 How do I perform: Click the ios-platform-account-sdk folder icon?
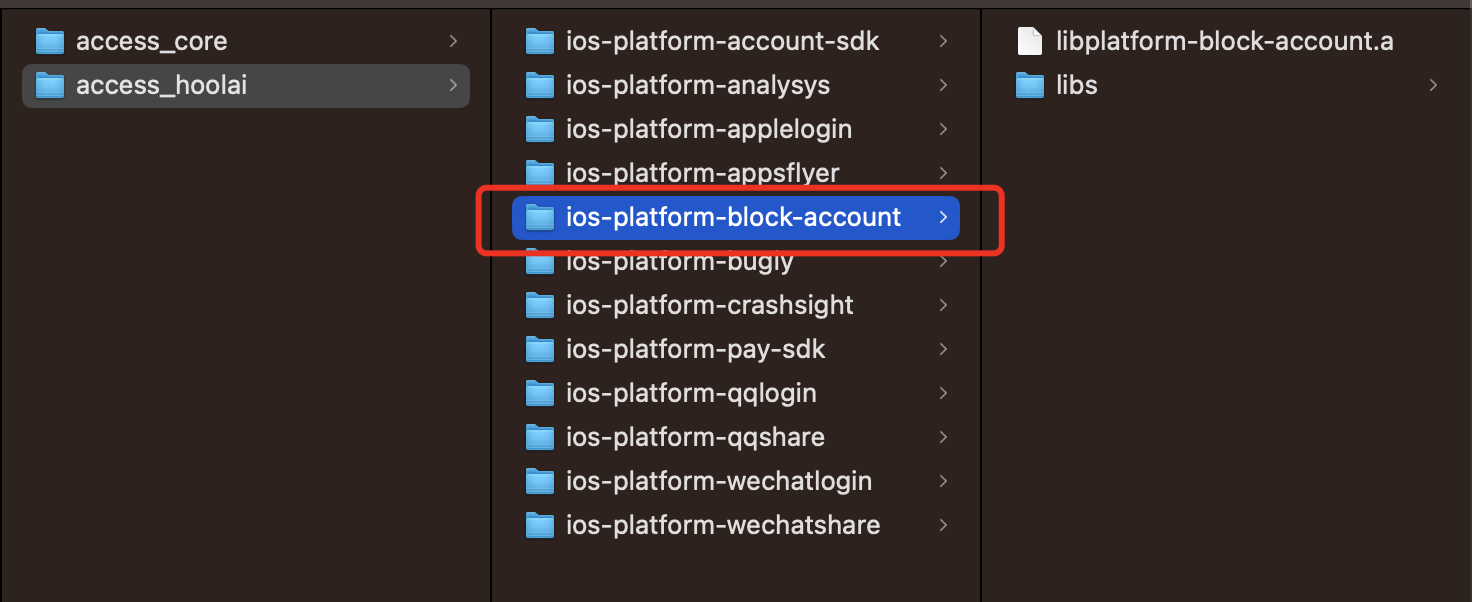coord(539,41)
